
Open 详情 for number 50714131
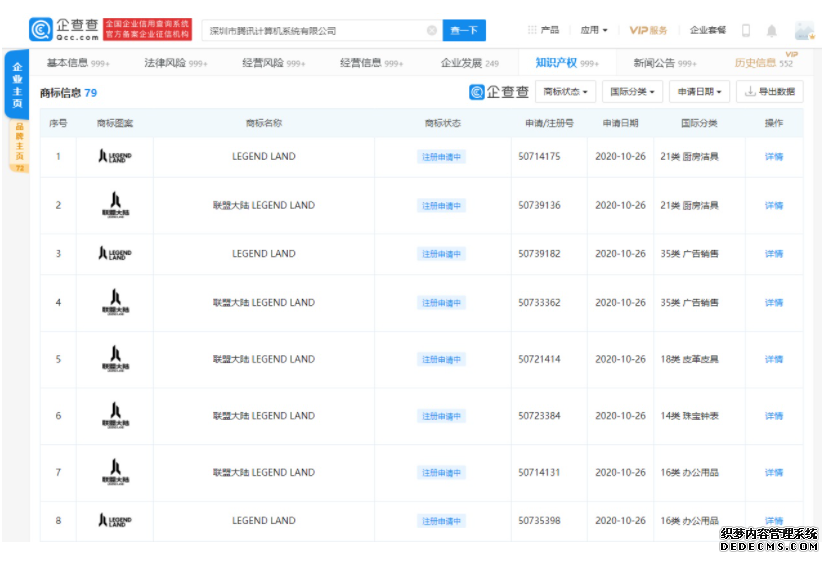click(773, 472)
